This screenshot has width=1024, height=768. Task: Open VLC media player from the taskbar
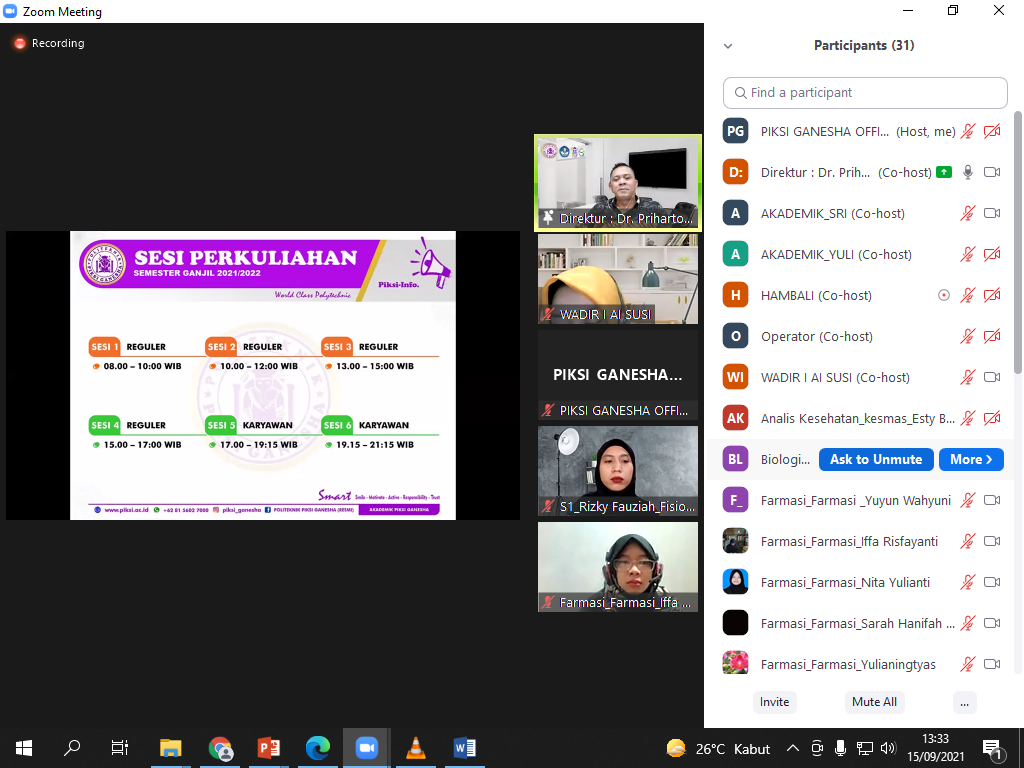pyautogui.click(x=415, y=748)
